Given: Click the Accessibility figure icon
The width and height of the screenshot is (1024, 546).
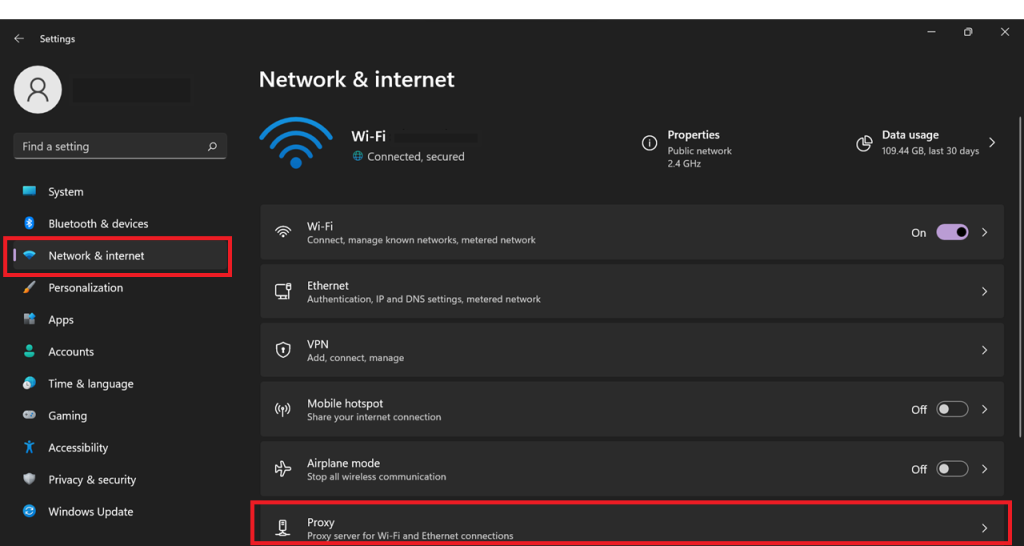Looking at the screenshot, I should click(x=29, y=447).
